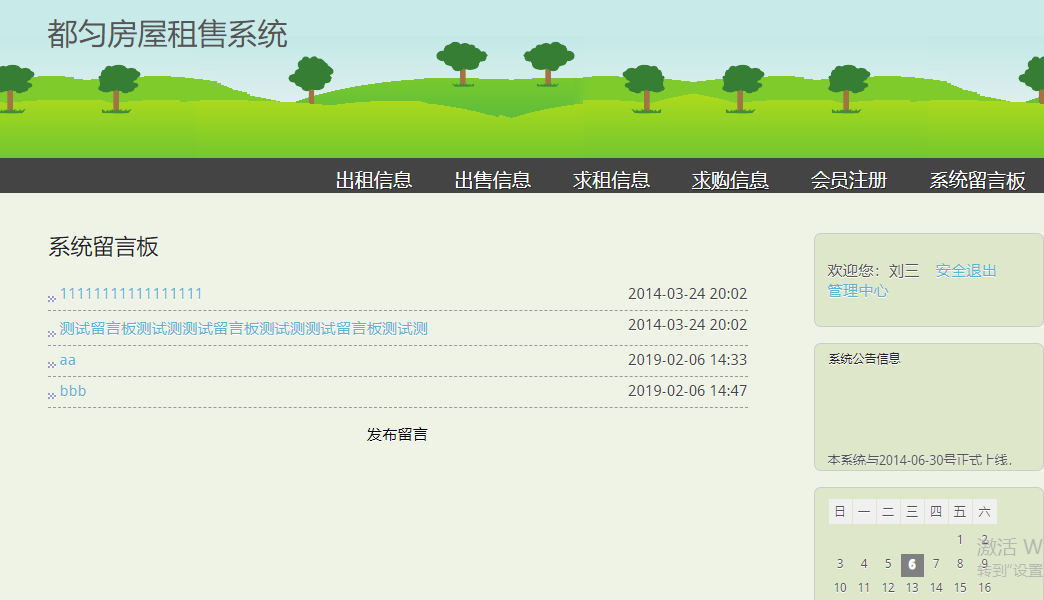
Task: Open 系统留言板 navigation item
Action: (x=977, y=180)
